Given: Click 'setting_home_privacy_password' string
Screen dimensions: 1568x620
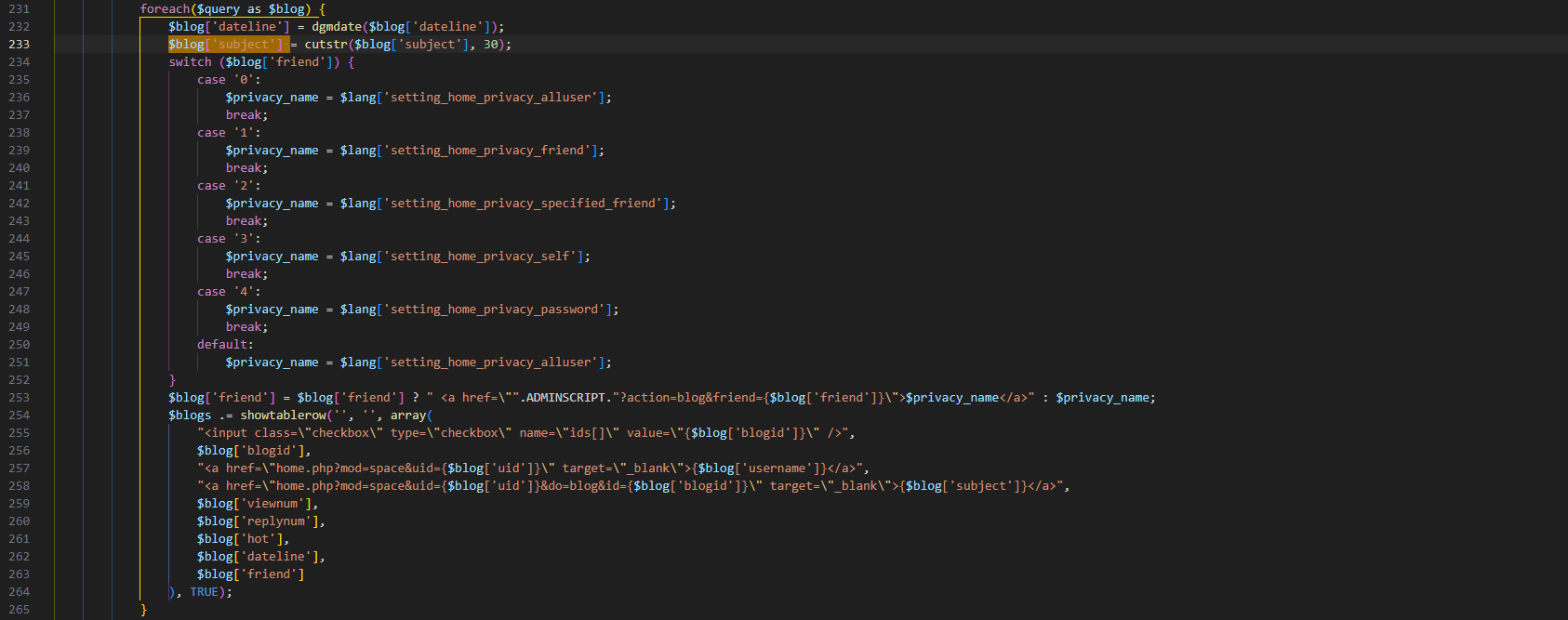Looking at the screenshot, I should coord(495,310).
